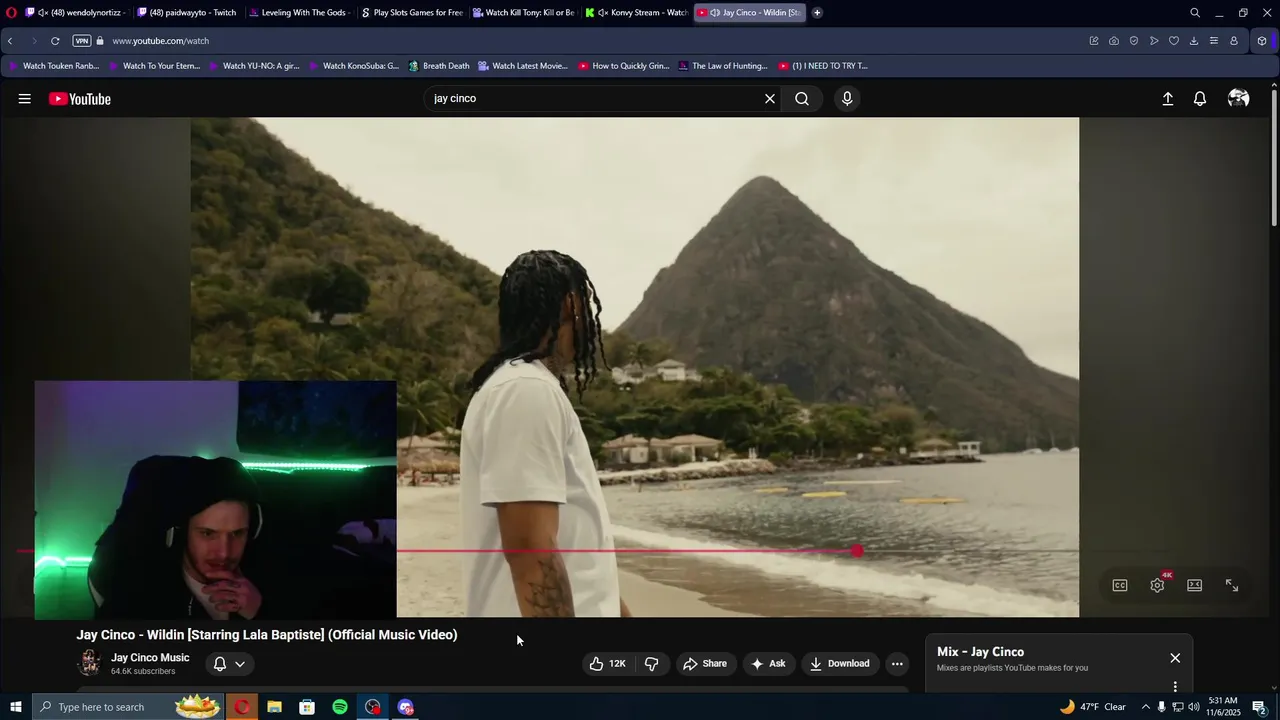This screenshot has width=1280, height=720.
Task: Open Easy Setup sliders icon
Action: [1214, 41]
